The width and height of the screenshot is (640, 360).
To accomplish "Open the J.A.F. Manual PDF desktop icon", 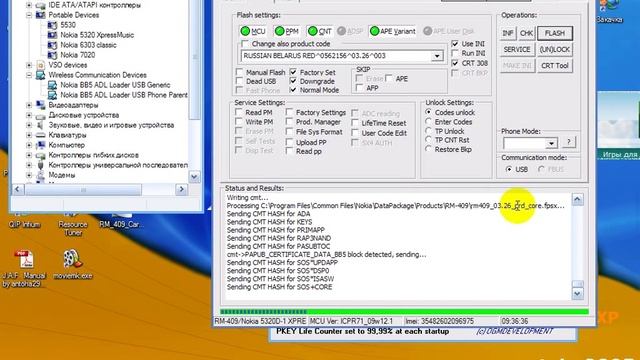I will click(x=24, y=269).
